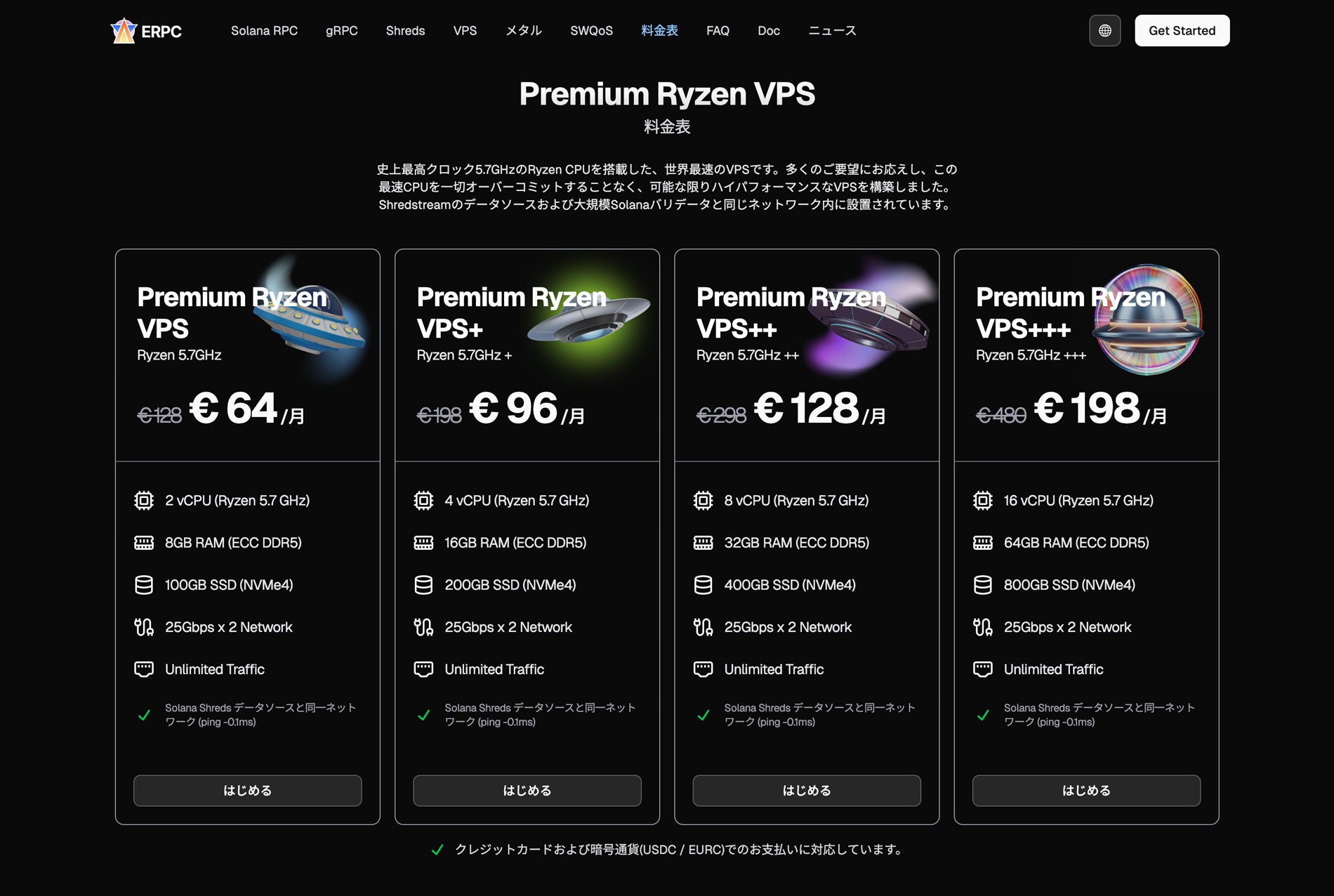
Task: Click the green checkmark in the VPS+ card
Action: pyautogui.click(x=423, y=715)
